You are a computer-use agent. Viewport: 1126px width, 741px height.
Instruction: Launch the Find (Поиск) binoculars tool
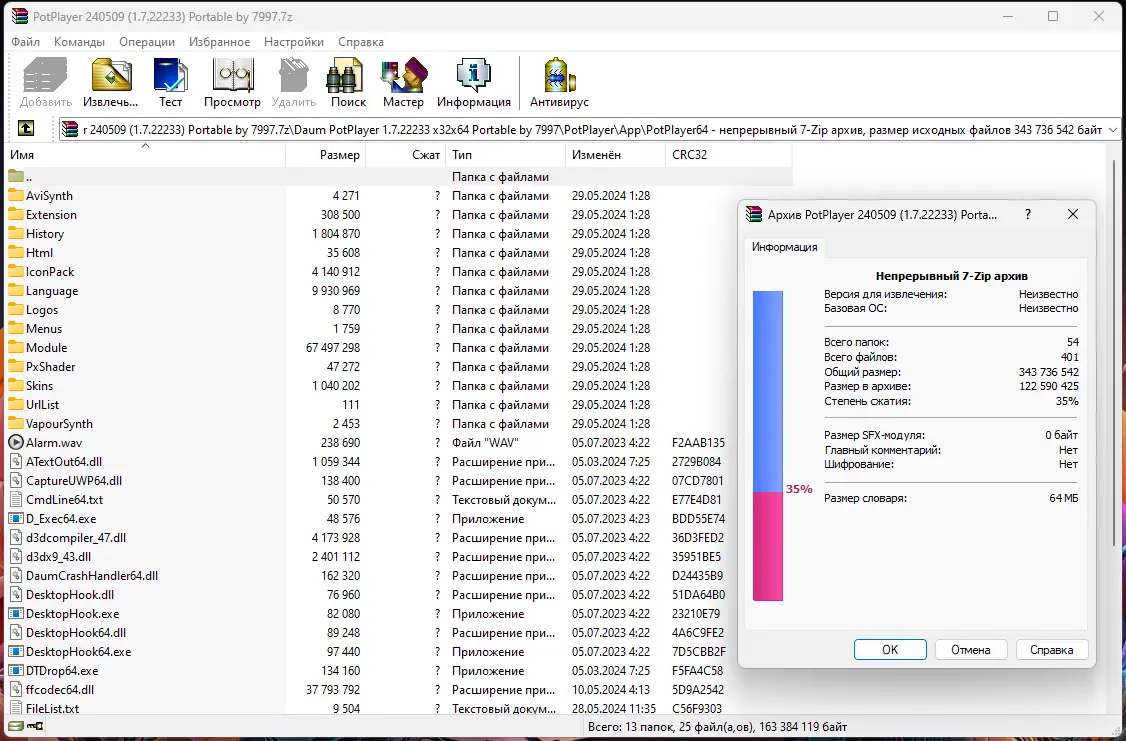click(x=348, y=83)
